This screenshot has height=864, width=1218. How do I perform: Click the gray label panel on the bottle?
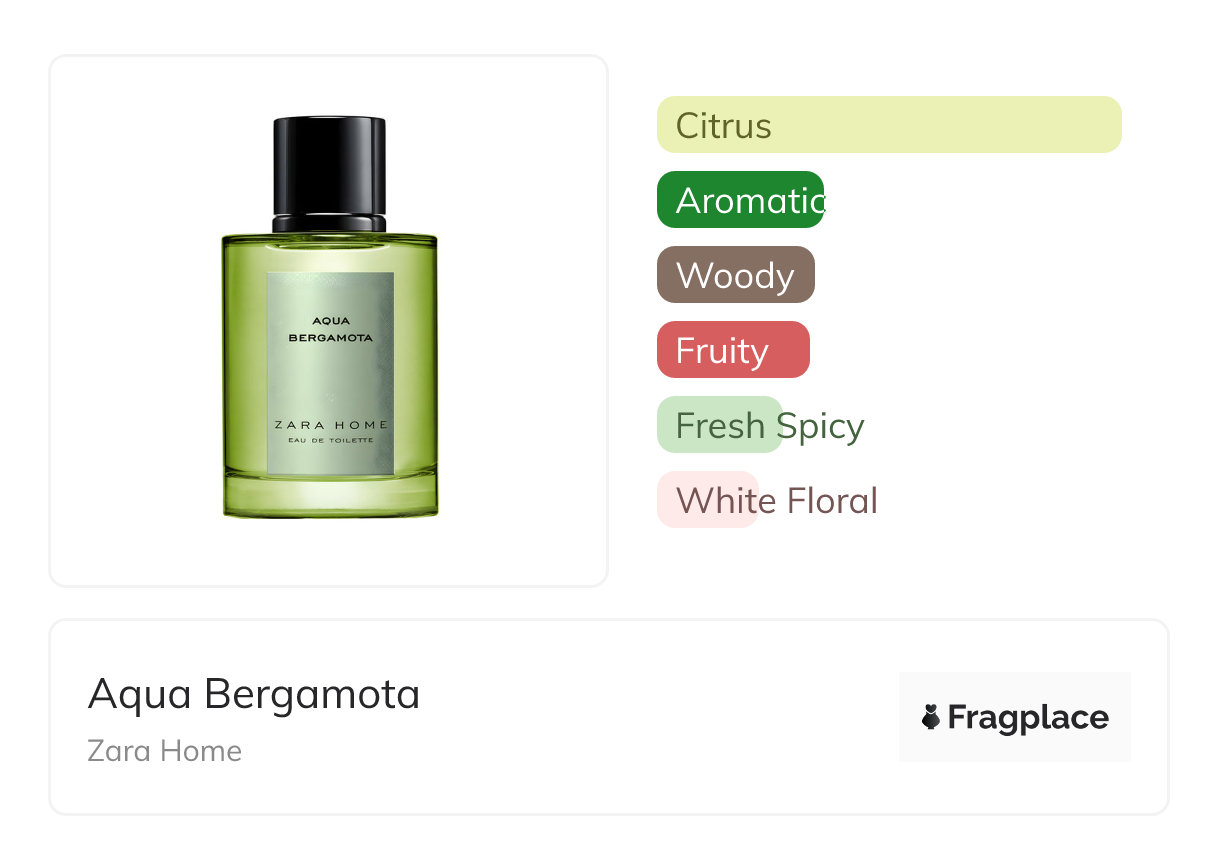click(x=330, y=373)
